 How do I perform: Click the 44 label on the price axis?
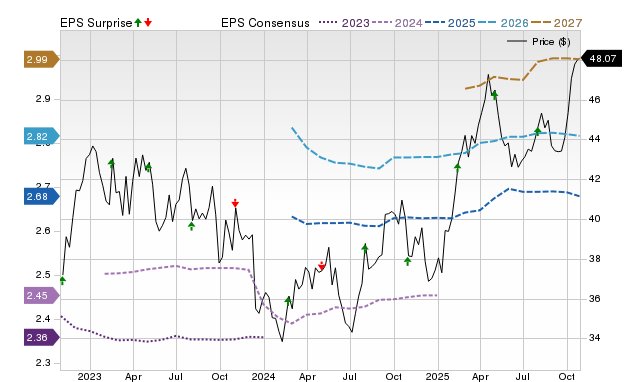point(595,139)
